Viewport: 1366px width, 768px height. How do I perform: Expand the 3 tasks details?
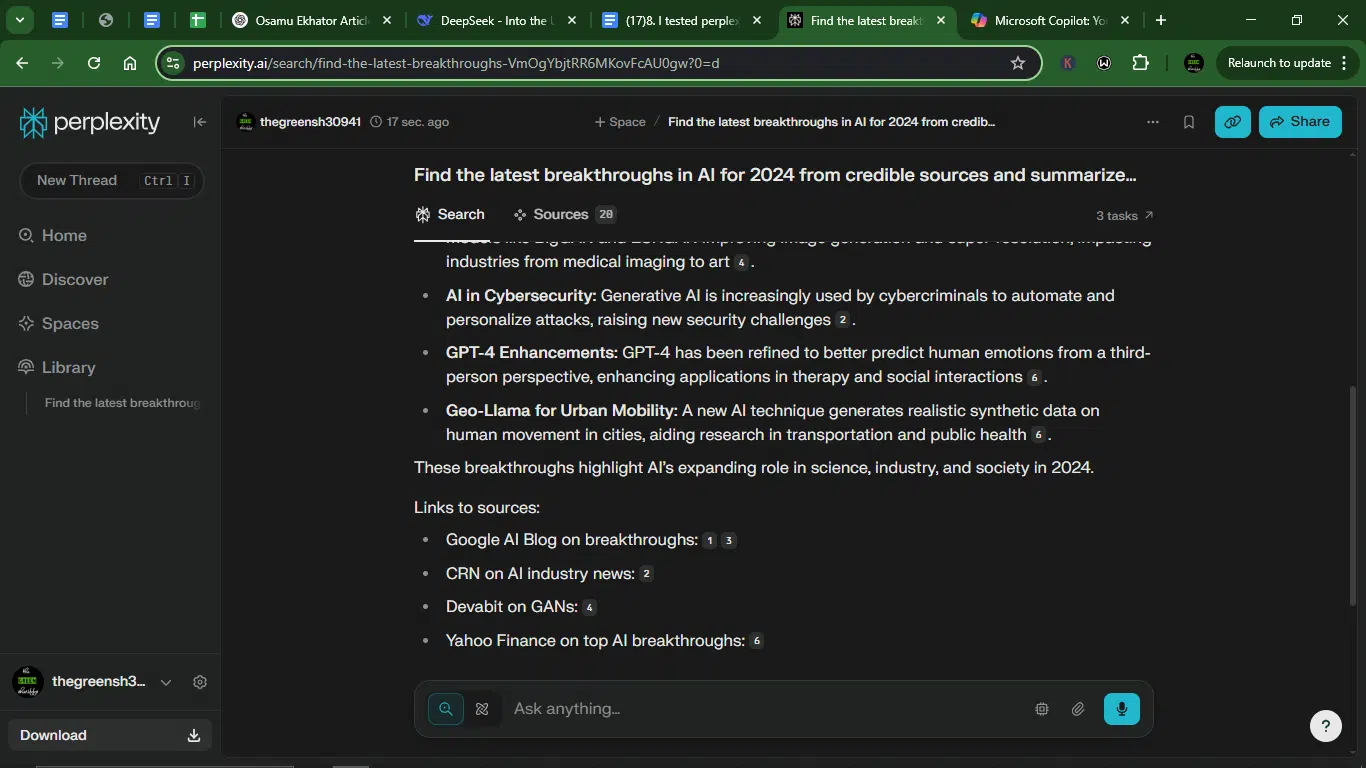(x=1125, y=216)
